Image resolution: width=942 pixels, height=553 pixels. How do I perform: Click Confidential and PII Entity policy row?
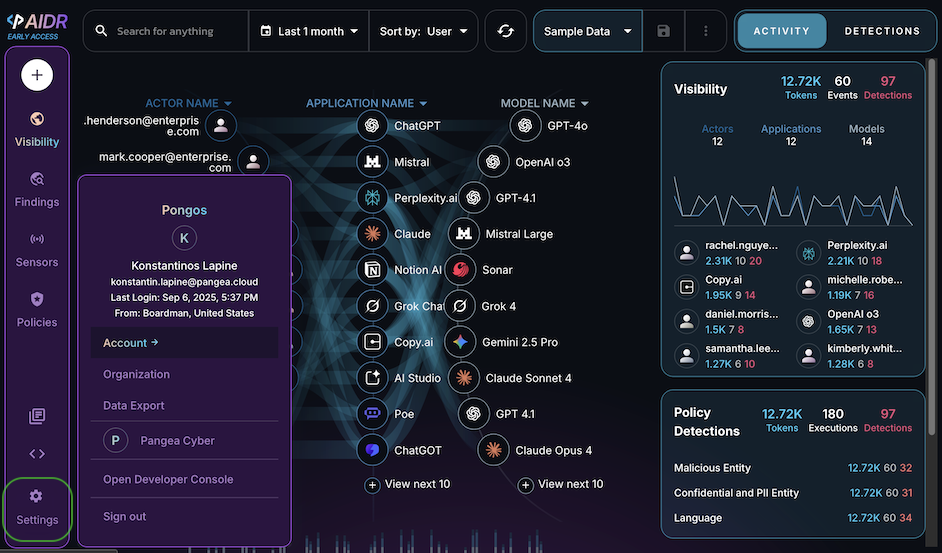pyautogui.click(x=793, y=493)
